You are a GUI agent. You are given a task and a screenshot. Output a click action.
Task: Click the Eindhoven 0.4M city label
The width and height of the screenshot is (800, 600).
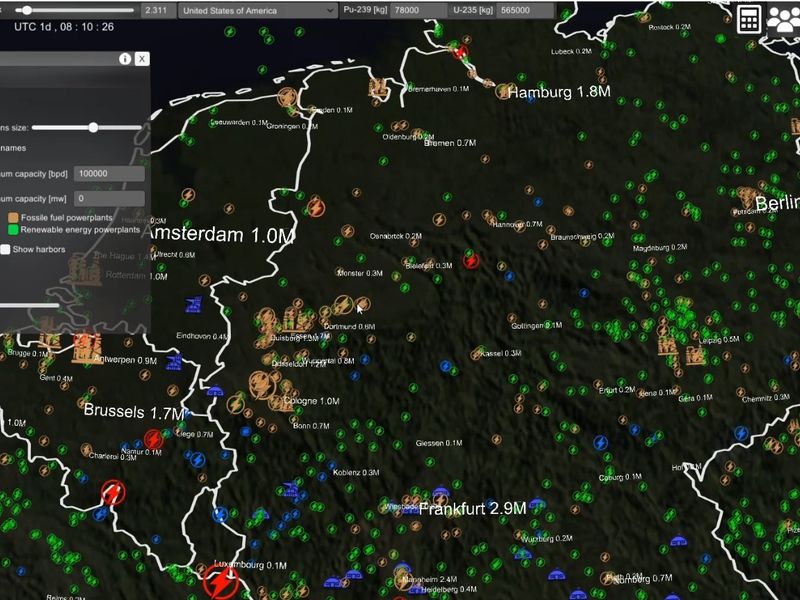pos(202,336)
